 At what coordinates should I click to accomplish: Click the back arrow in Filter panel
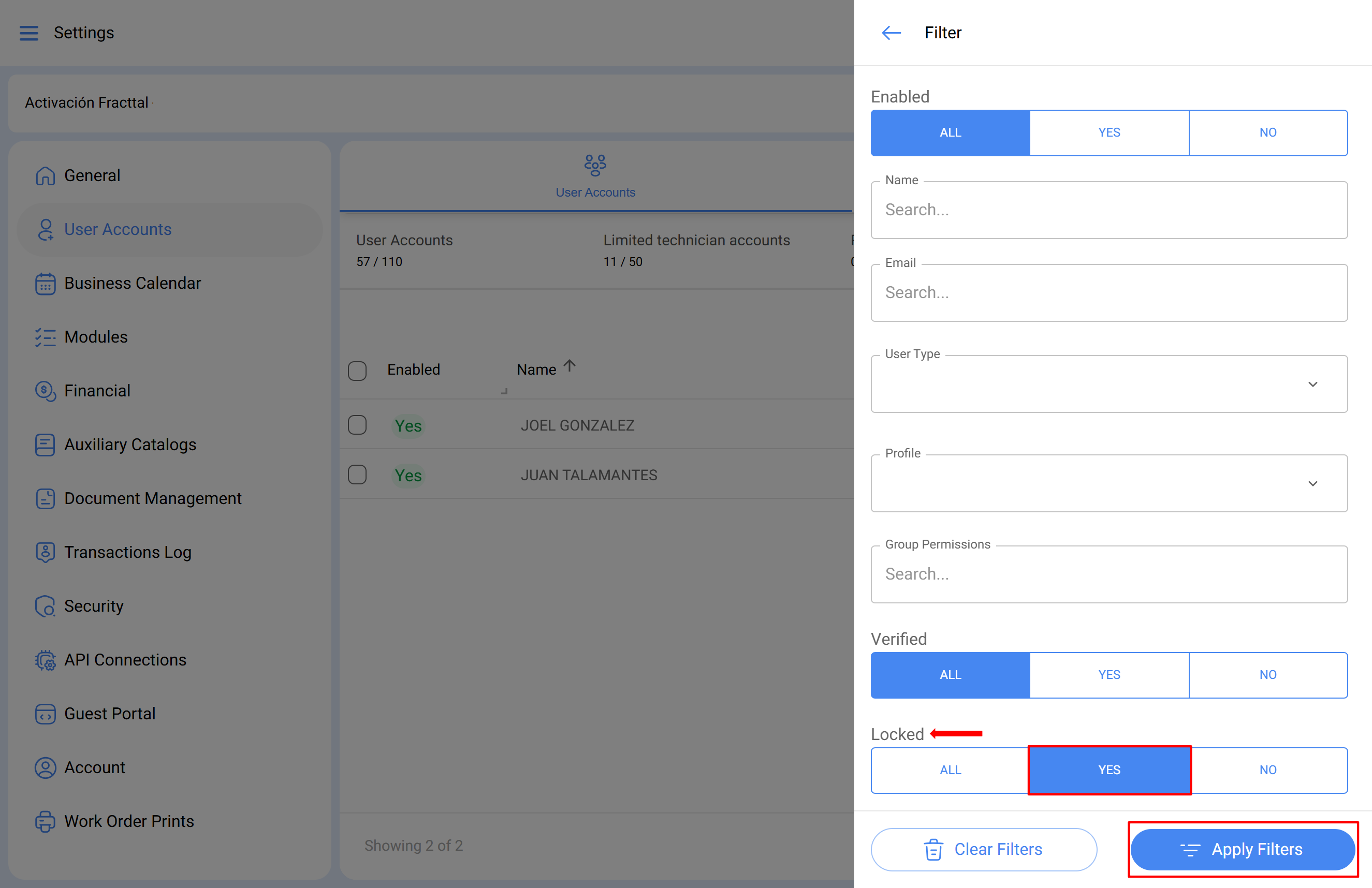[x=891, y=33]
